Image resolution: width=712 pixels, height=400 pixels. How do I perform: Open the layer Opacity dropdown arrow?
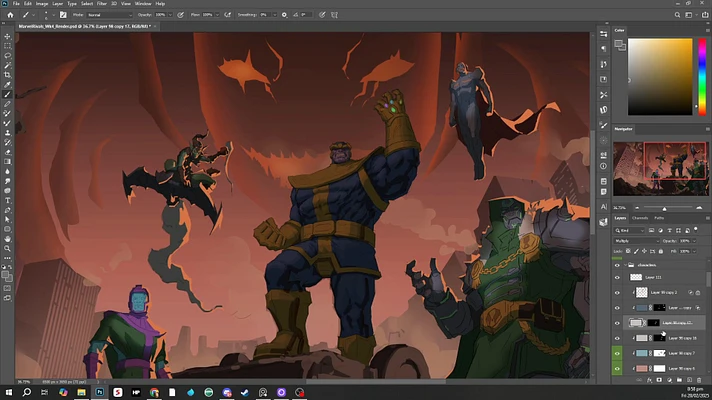coord(694,241)
